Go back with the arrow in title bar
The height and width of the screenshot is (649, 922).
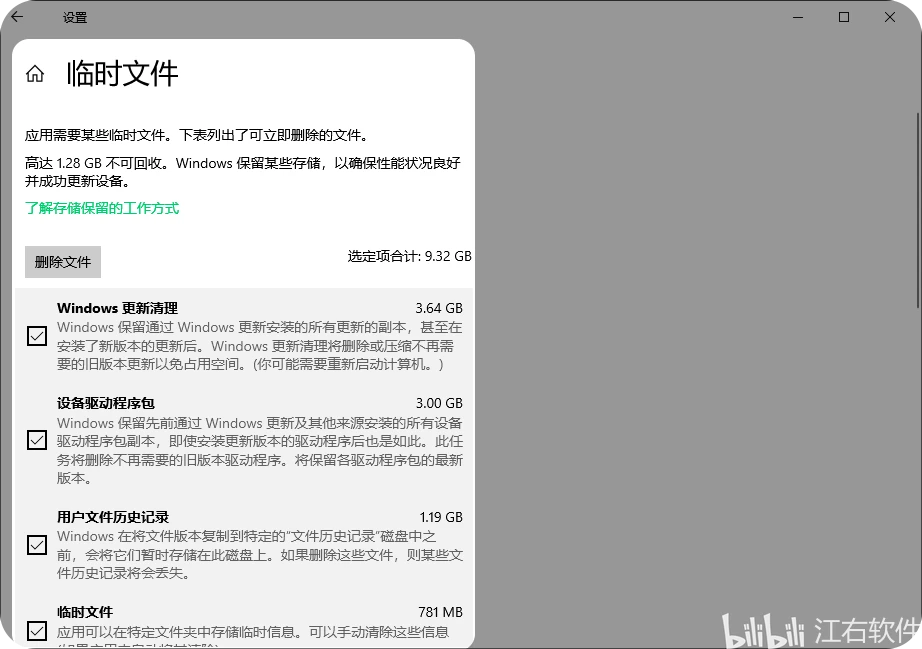click(17, 16)
